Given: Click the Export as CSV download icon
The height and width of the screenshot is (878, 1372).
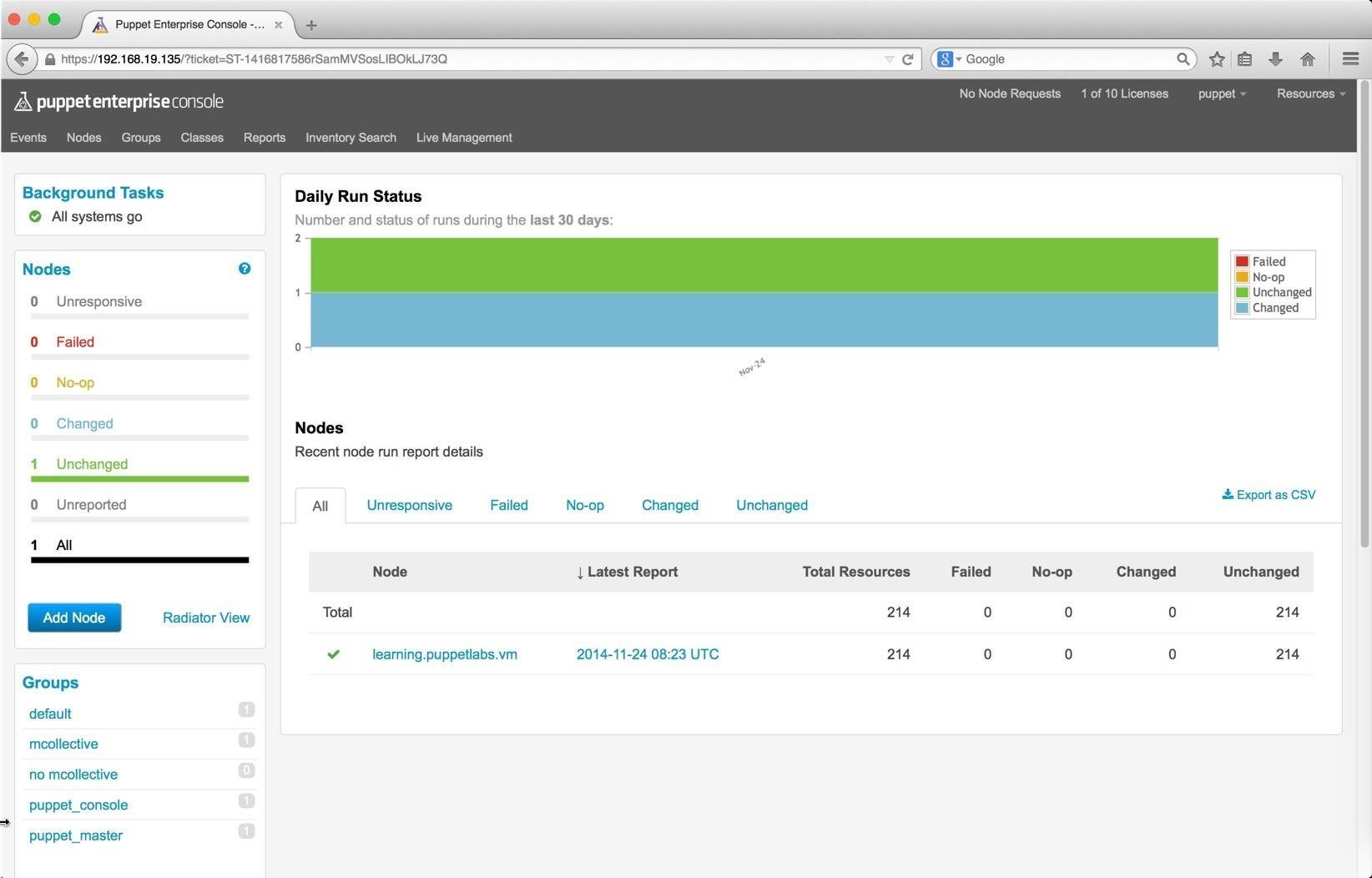Looking at the screenshot, I should click(x=1228, y=494).
